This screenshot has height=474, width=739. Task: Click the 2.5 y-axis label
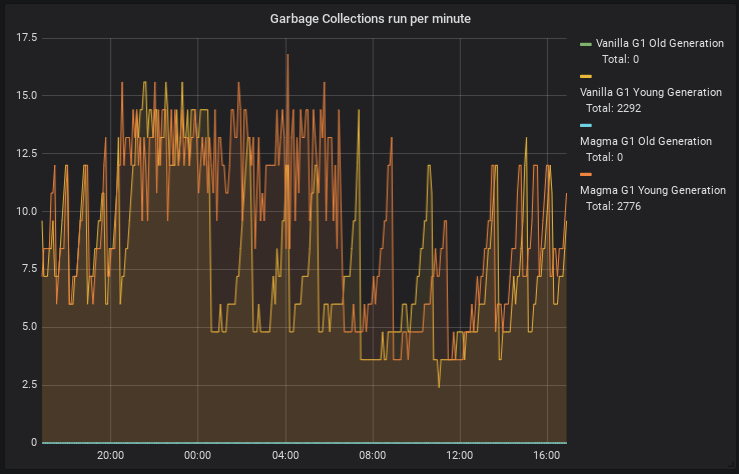pyautogui.click(x=29, y=385)
